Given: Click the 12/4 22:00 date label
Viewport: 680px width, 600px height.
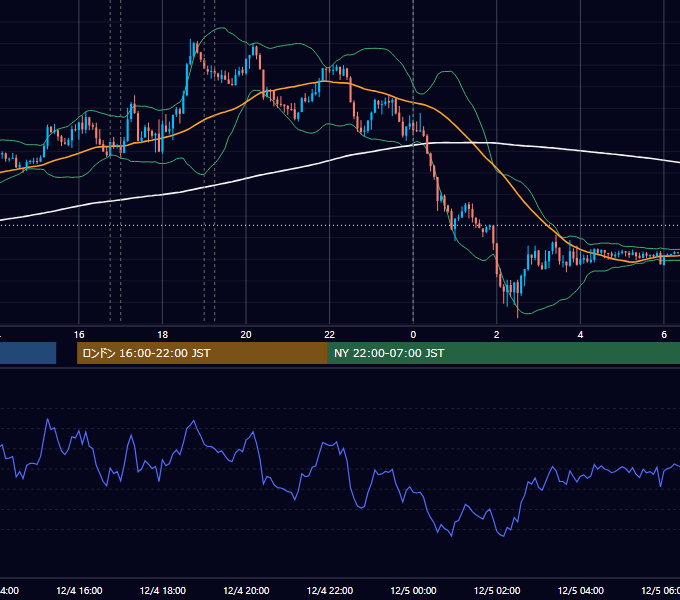Looking at the screenshot, I should pyautogui.click(x=330, y=590).
